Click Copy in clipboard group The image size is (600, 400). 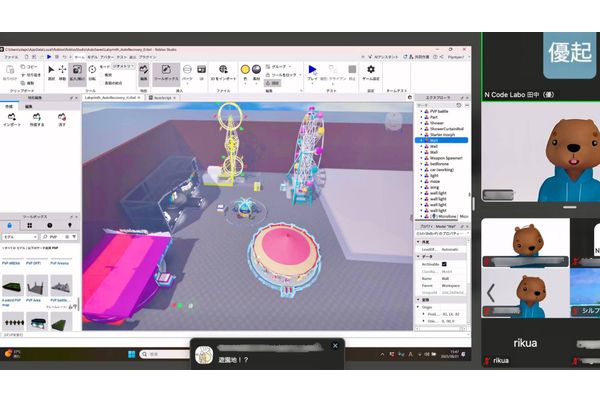29,67
